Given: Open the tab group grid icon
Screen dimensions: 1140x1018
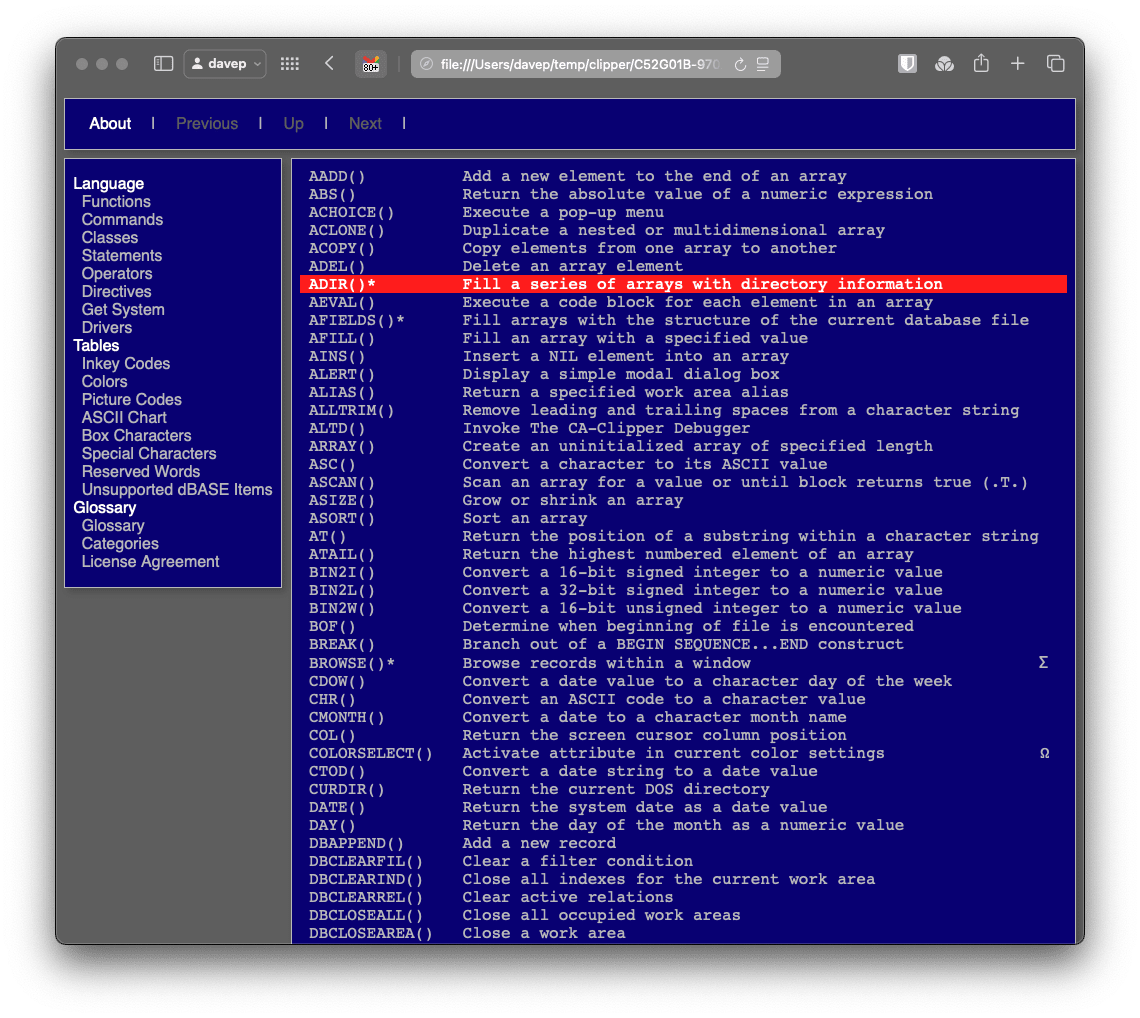Looking at the screenshot, I should 290,64.
